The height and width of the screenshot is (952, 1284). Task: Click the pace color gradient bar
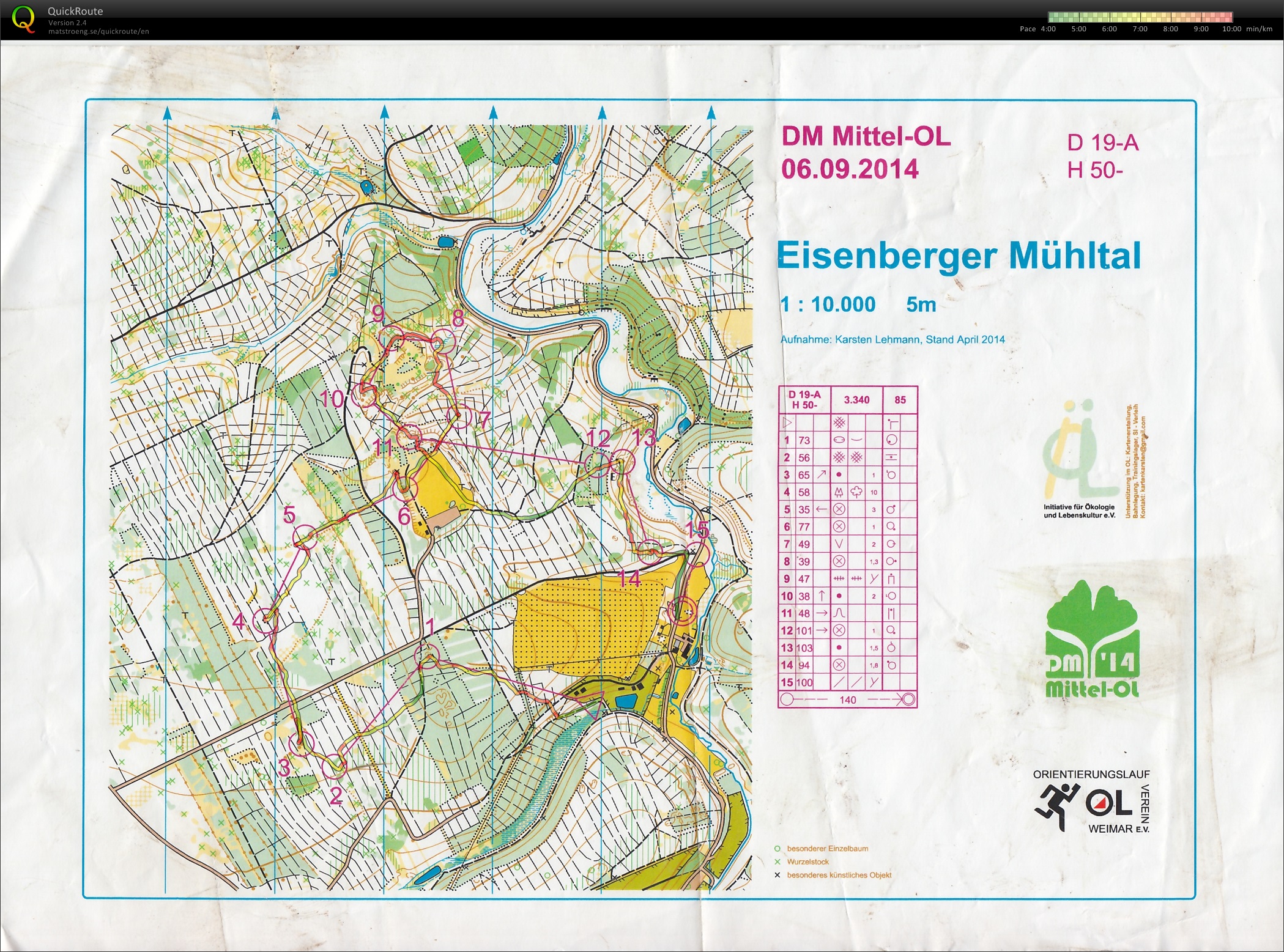[1140, 17]
